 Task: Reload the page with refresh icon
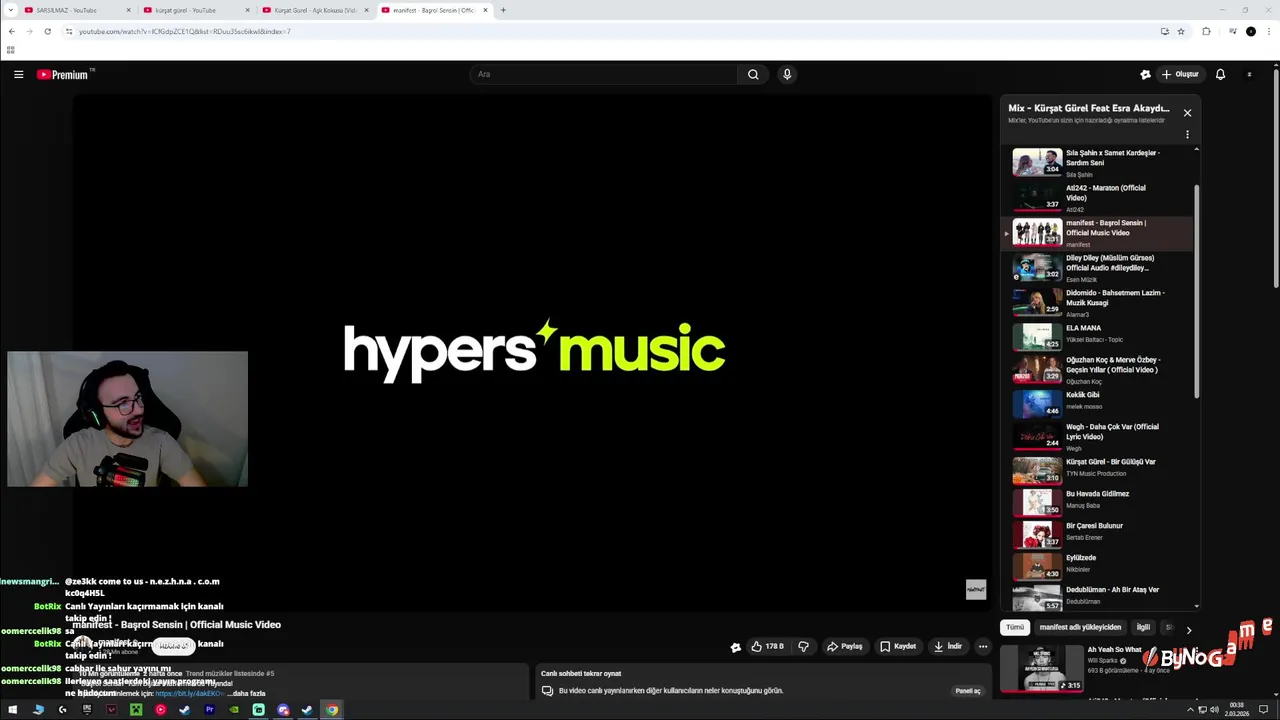tap(47, 31)
